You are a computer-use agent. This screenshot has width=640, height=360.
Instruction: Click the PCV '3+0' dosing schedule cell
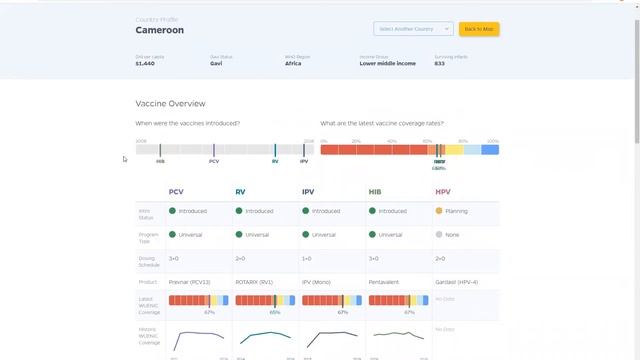point(173,258)
